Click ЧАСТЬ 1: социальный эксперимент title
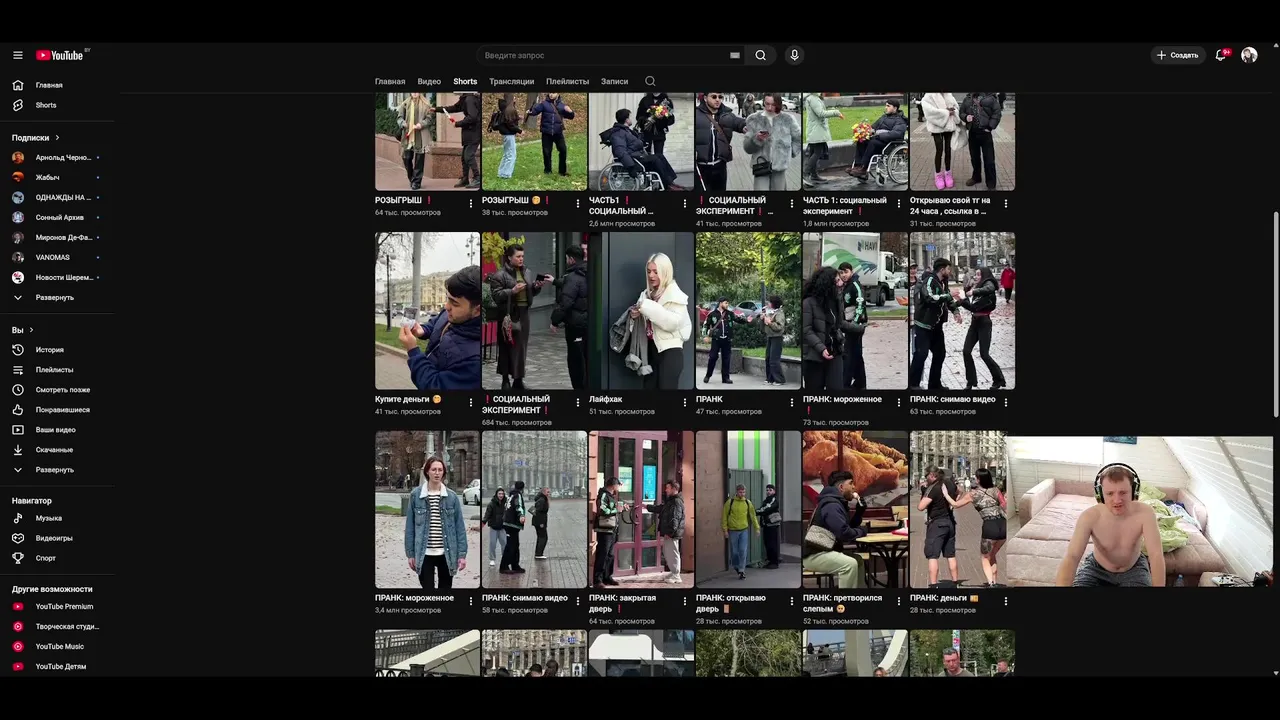 tap(845, 205)
